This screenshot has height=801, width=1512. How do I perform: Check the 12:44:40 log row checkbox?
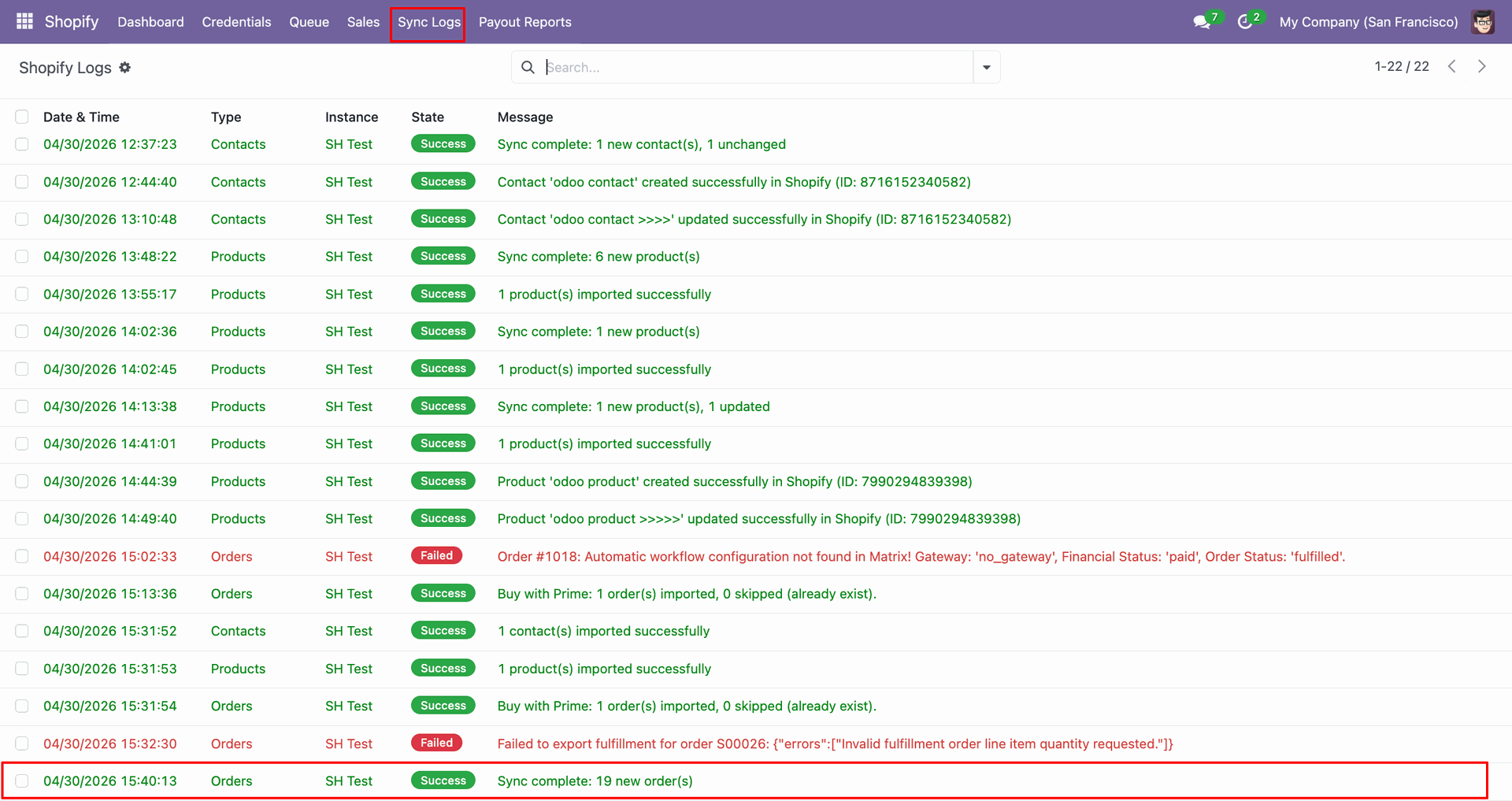pyautogui.click(x=22, y=182)
